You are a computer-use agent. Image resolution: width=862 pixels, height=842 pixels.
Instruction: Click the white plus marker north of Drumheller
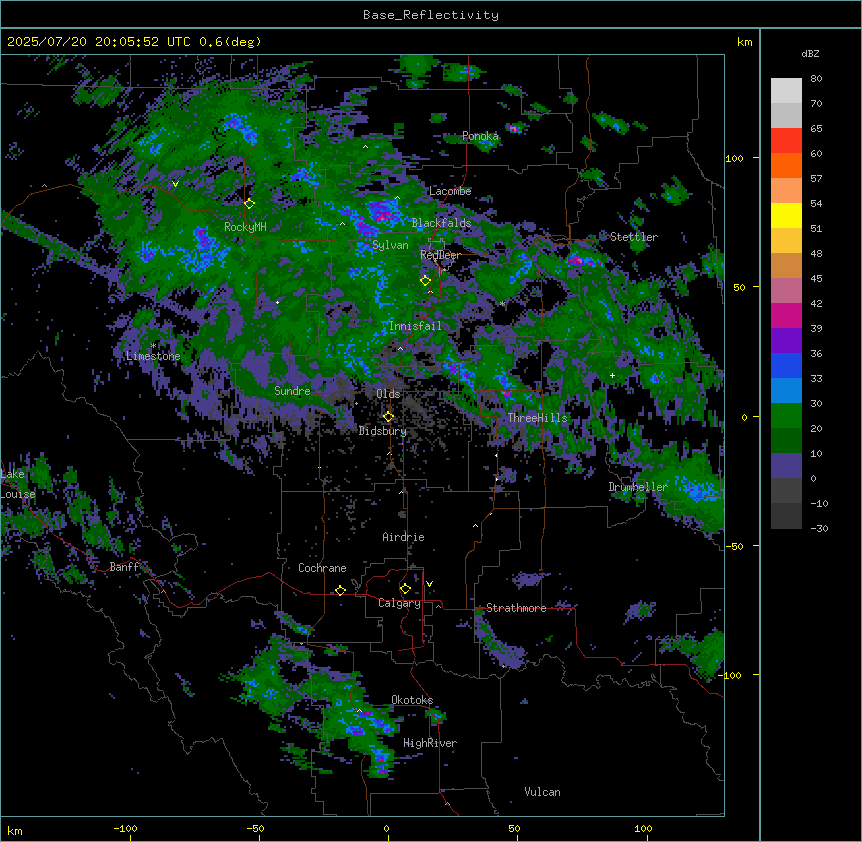coord(612,375)
